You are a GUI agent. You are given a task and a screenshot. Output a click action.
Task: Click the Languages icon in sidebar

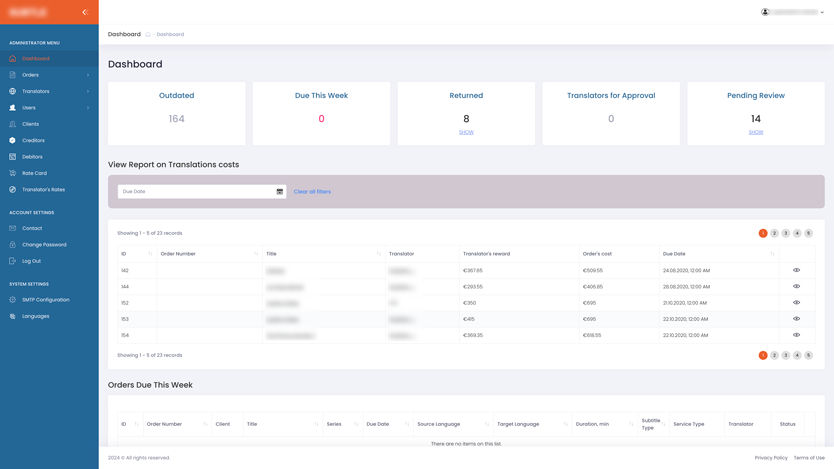pos(13,316)
